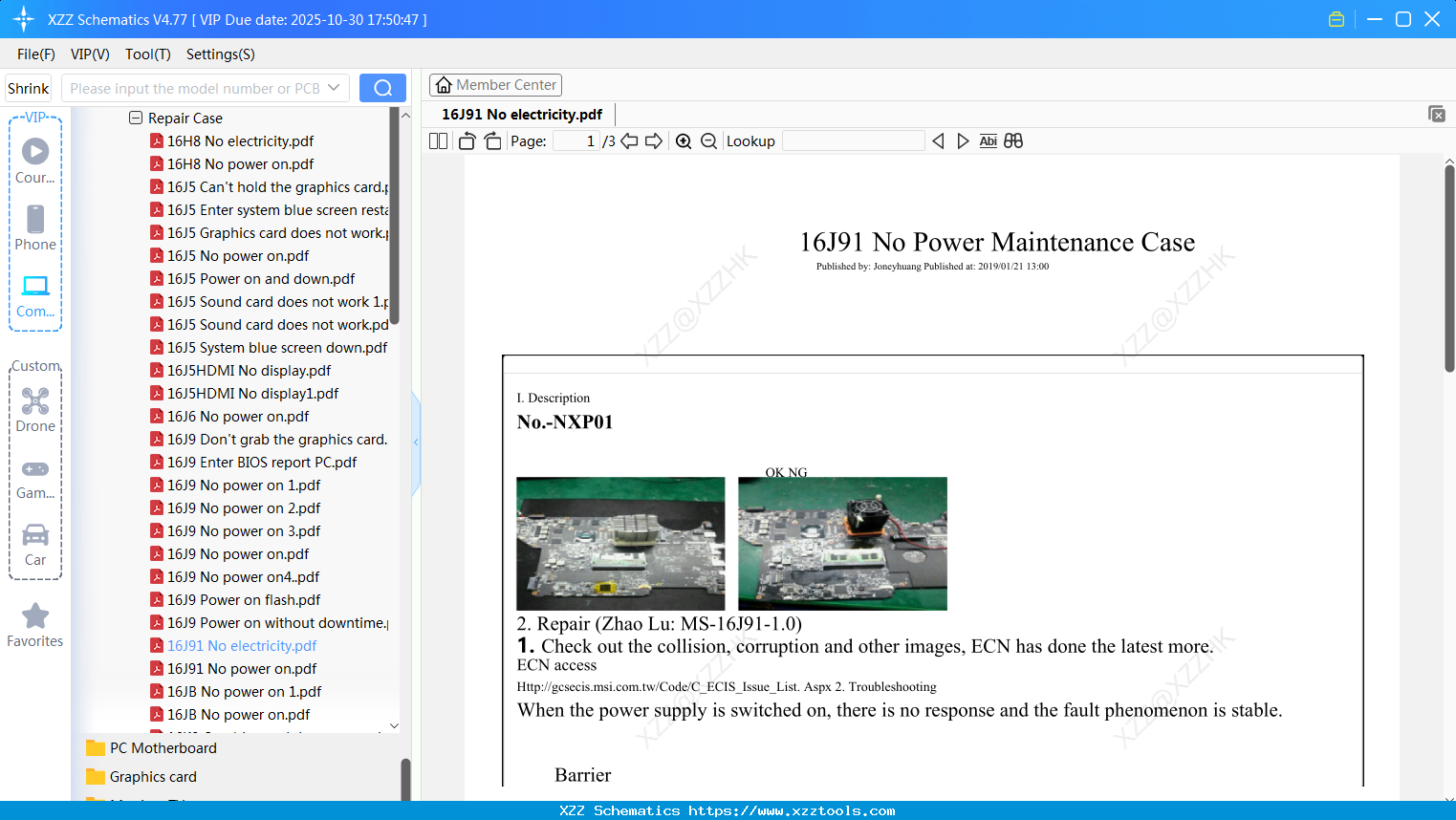Click the yellow VIP gift icon in title bar
The width and height of the screenshot is (1456, 820).
(x=1336, y=19)
